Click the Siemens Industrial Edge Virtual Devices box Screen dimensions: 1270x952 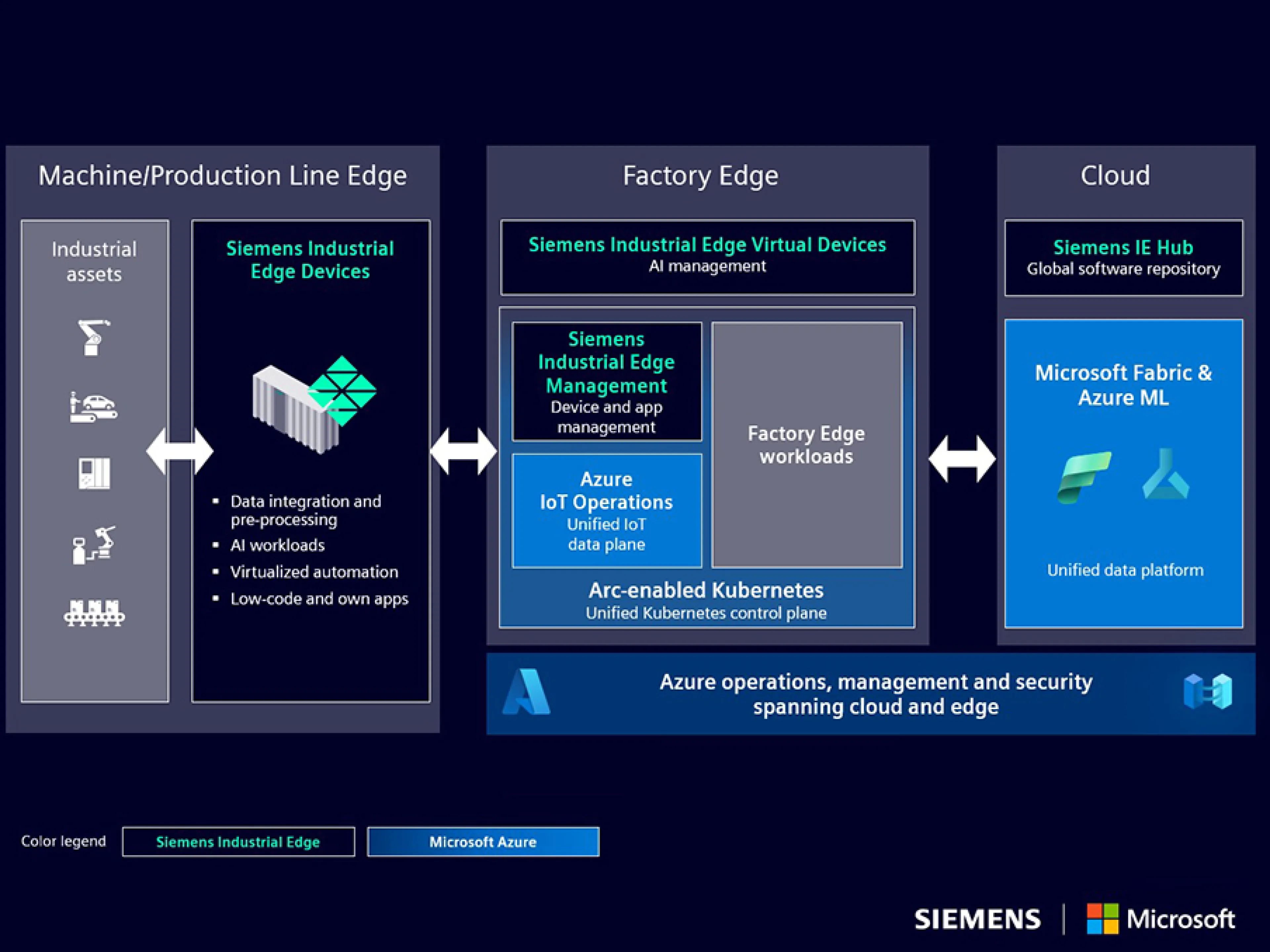707,258
